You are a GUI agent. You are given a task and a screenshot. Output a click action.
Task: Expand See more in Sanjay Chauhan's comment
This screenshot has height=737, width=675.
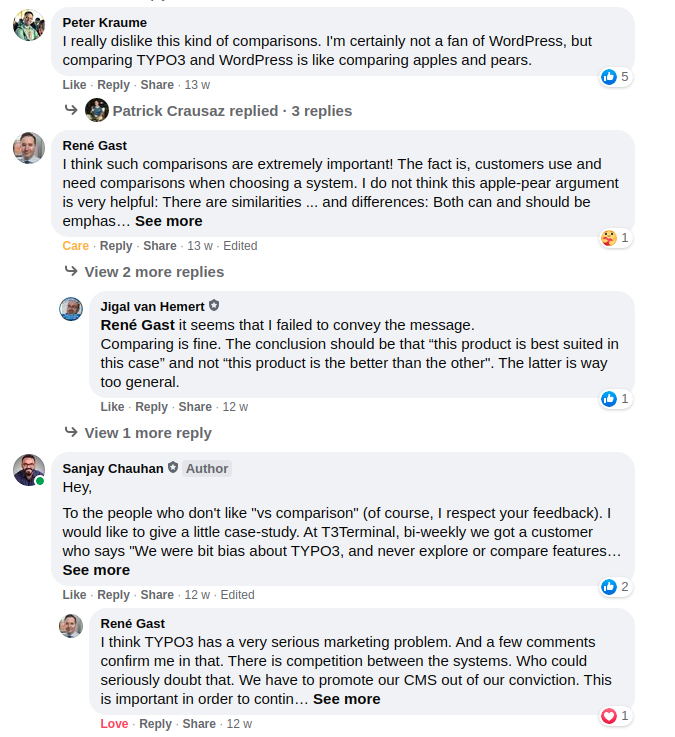click(x=96, y=570)
